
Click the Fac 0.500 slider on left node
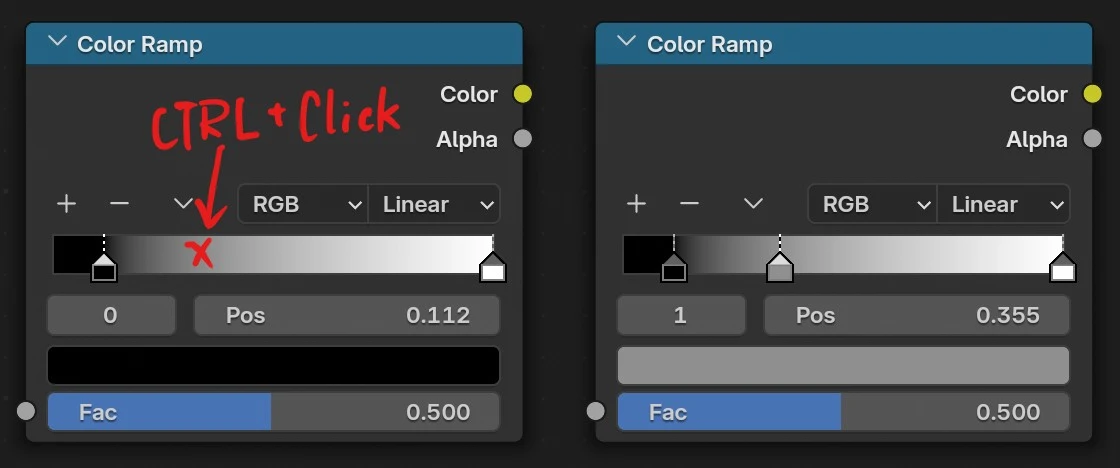click(x=273, y=411)
